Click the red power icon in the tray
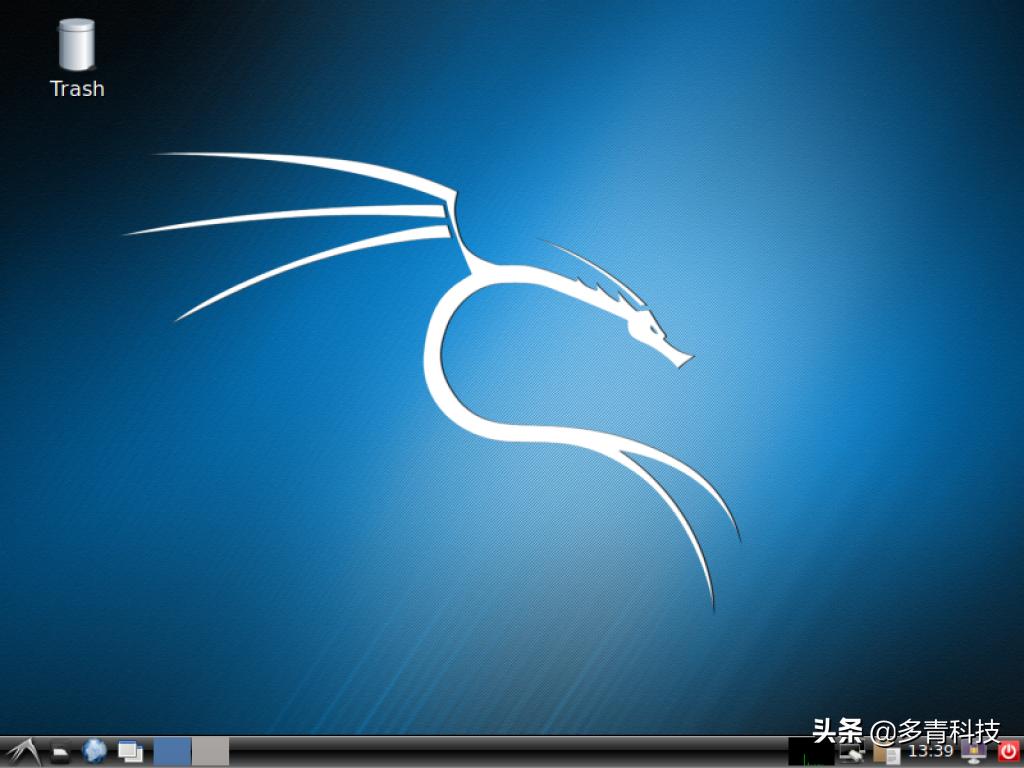The image size is (1024, 768). click(x=1011, y=752)
